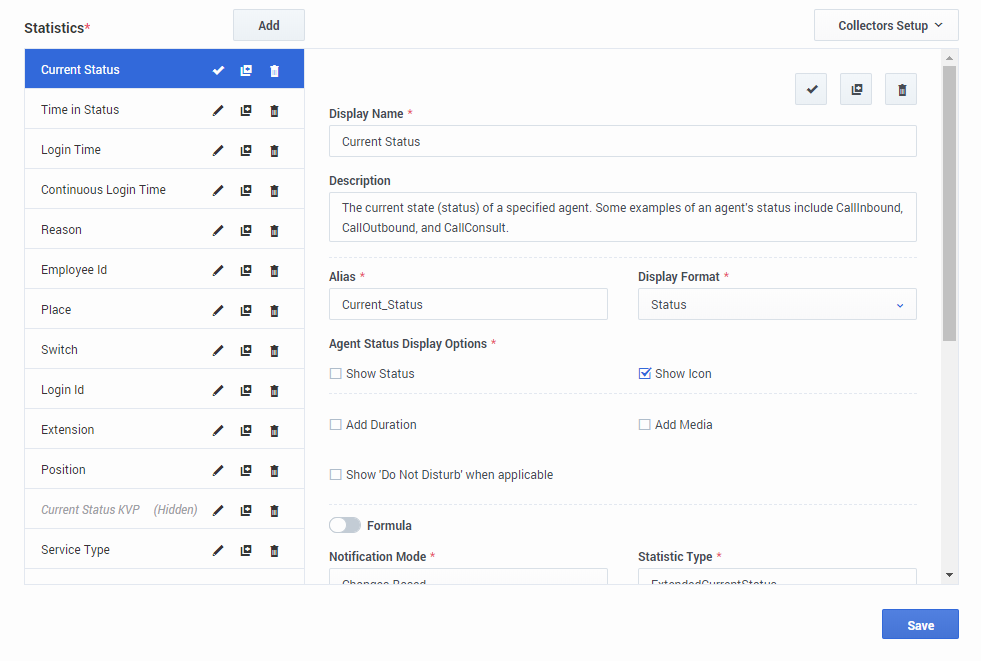The width and height of the screenshot is (981, 661).
Task: Delete the Reason statistic via trash icon
Action: point(274,231)
